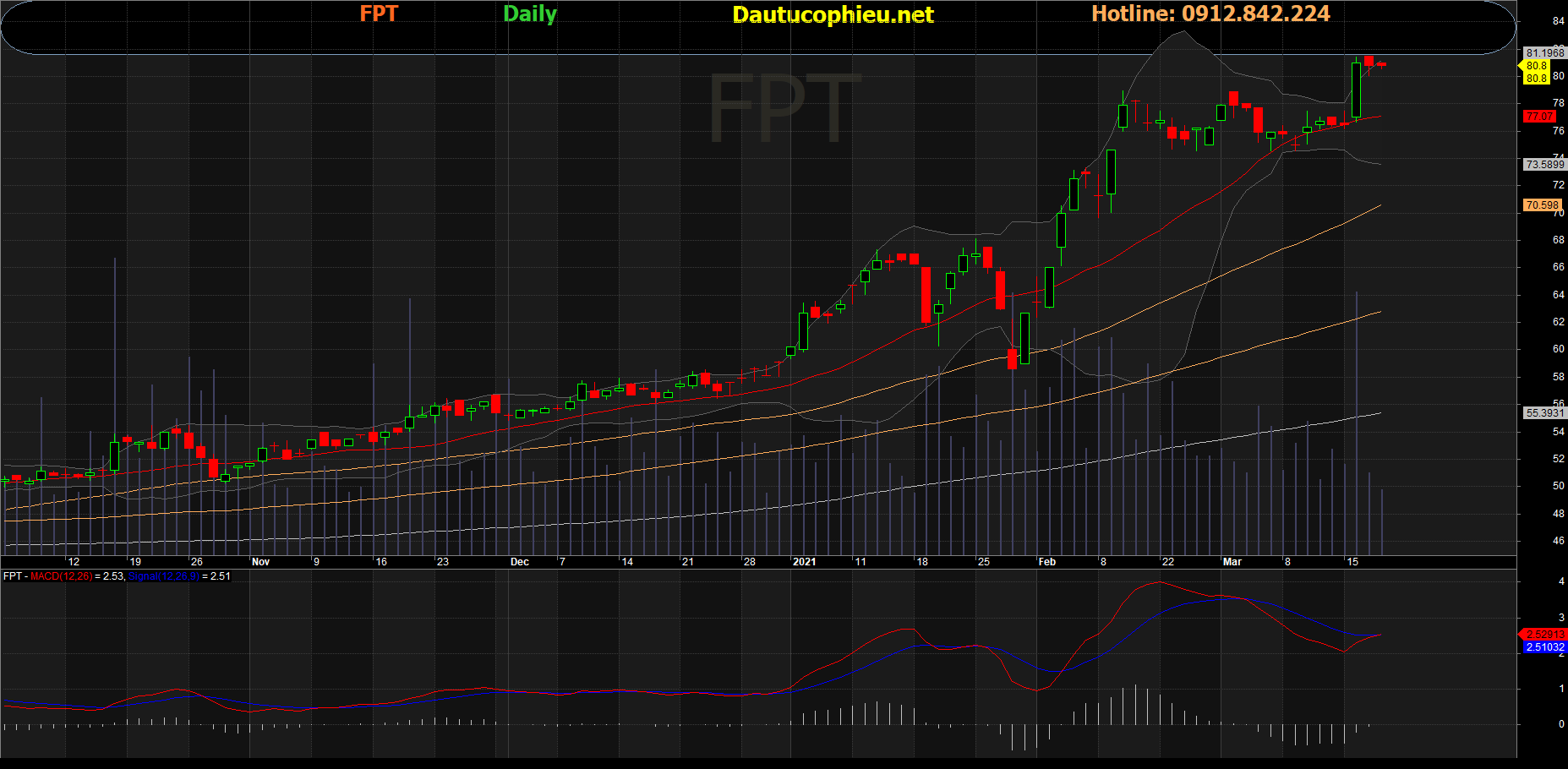This screenshot has height=769, width=1568.
Task: Click the orange FPT ticker in header
Action: 379,14
